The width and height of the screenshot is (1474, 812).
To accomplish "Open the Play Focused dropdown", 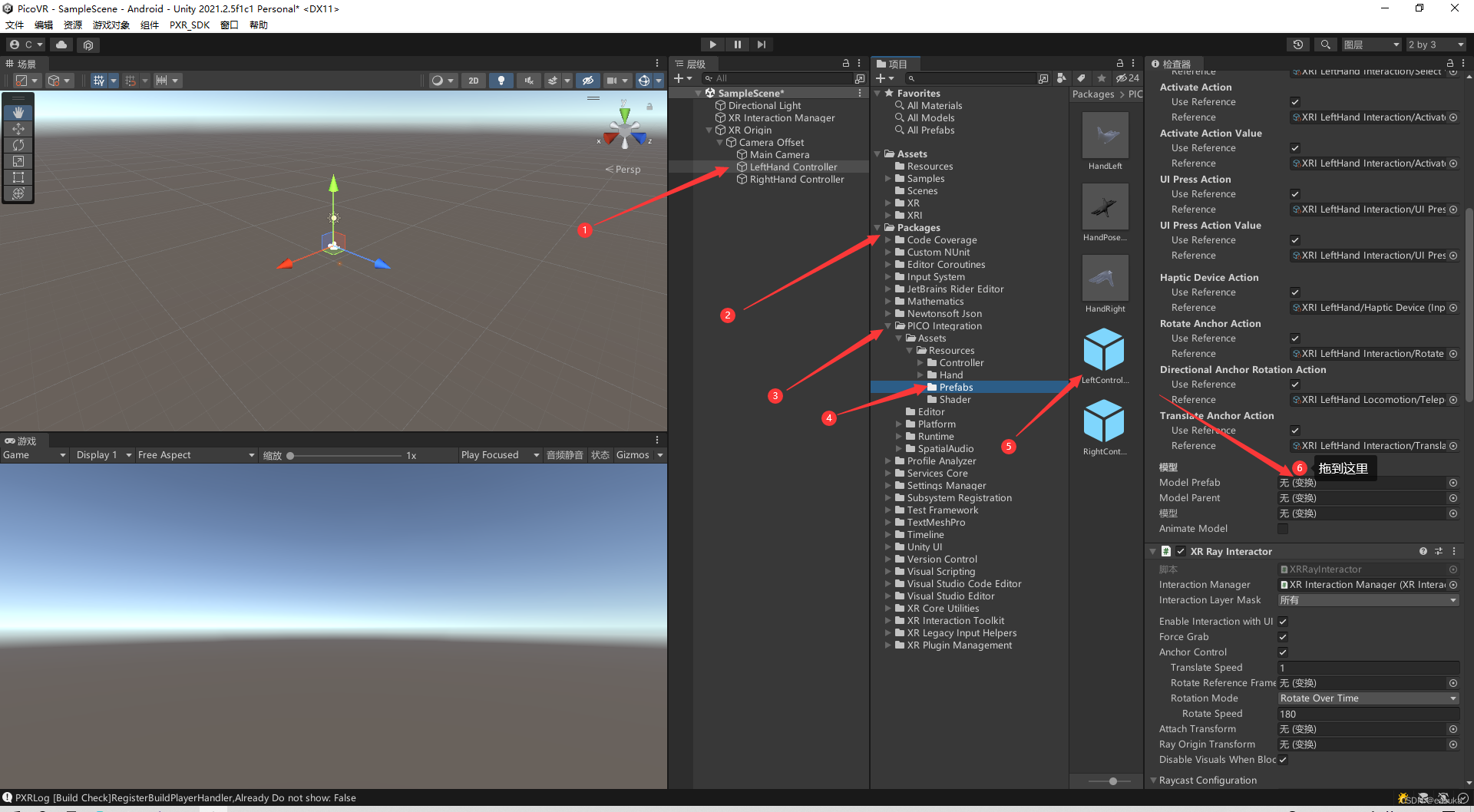I will (500, 455).
